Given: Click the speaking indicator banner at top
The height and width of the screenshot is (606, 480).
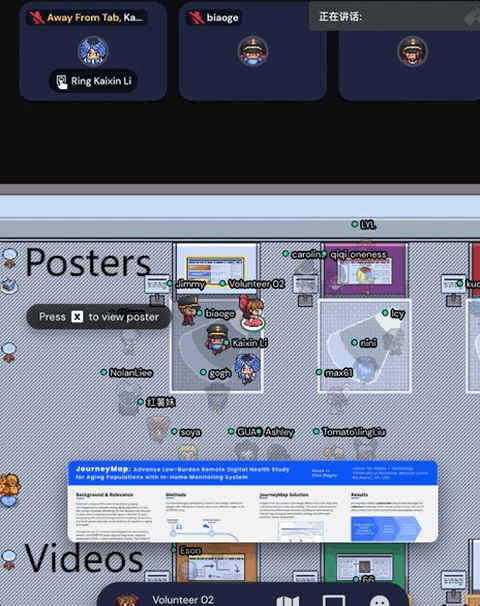Looking at the screenshot, I should [x=394, y=16].
